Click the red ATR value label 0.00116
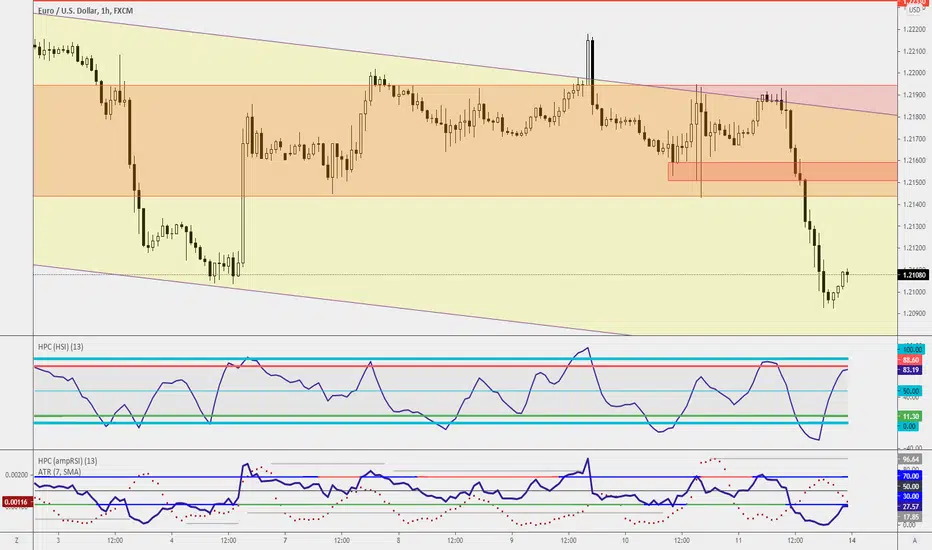This screenshot has width=932, height=550. click(16, 502)
